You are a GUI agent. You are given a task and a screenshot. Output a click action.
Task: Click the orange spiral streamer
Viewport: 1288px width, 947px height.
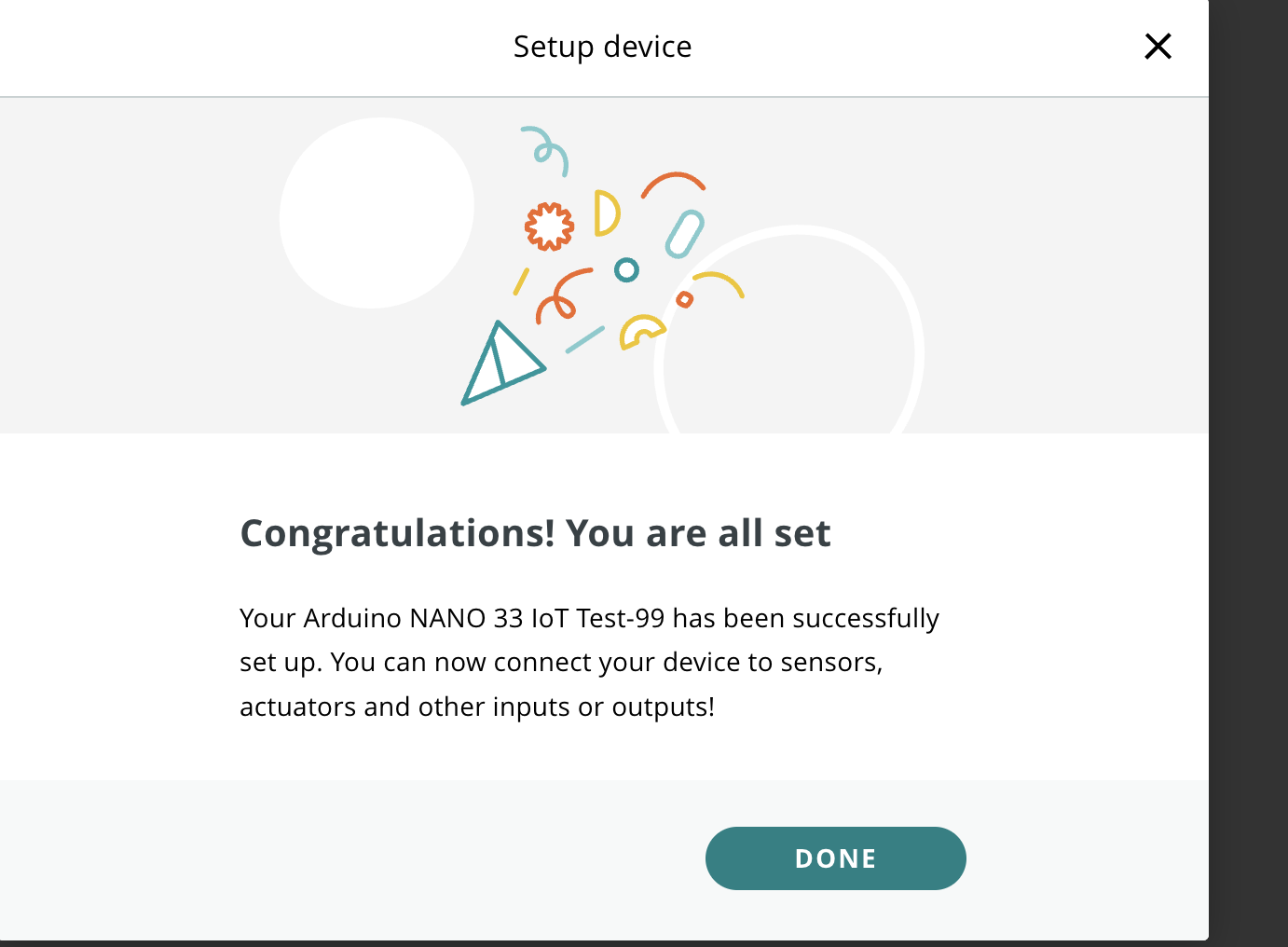[x=563, y=295]
